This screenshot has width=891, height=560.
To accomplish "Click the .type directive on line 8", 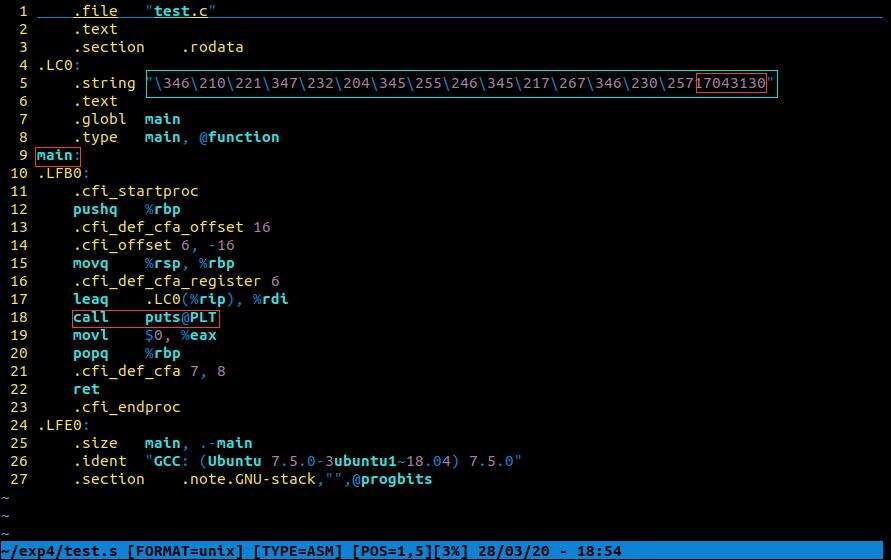I will (x=95, y=138).
